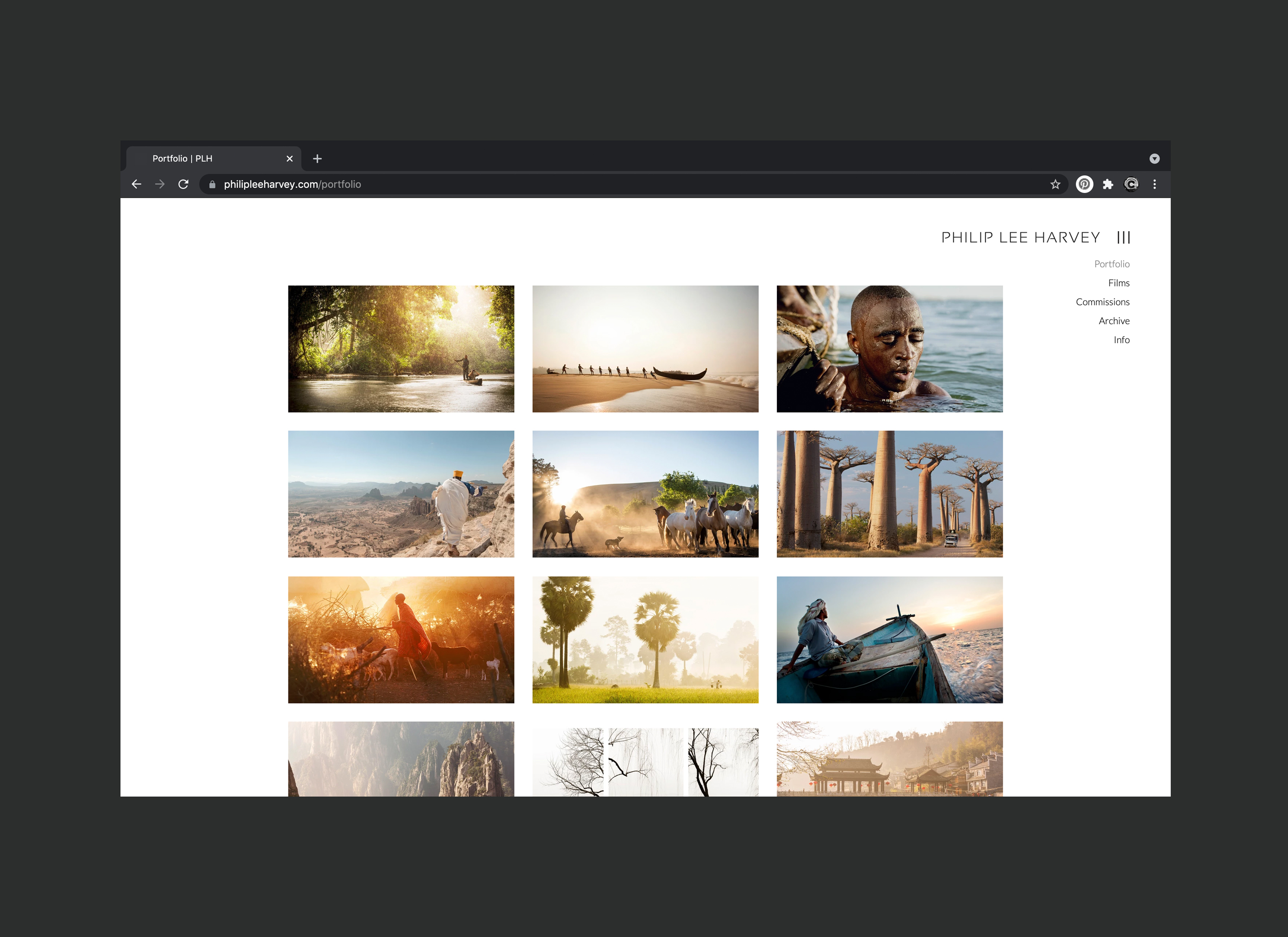Open the man on blue boat photo
This screenshot has width=1288, height=937.
pos(889,640)
